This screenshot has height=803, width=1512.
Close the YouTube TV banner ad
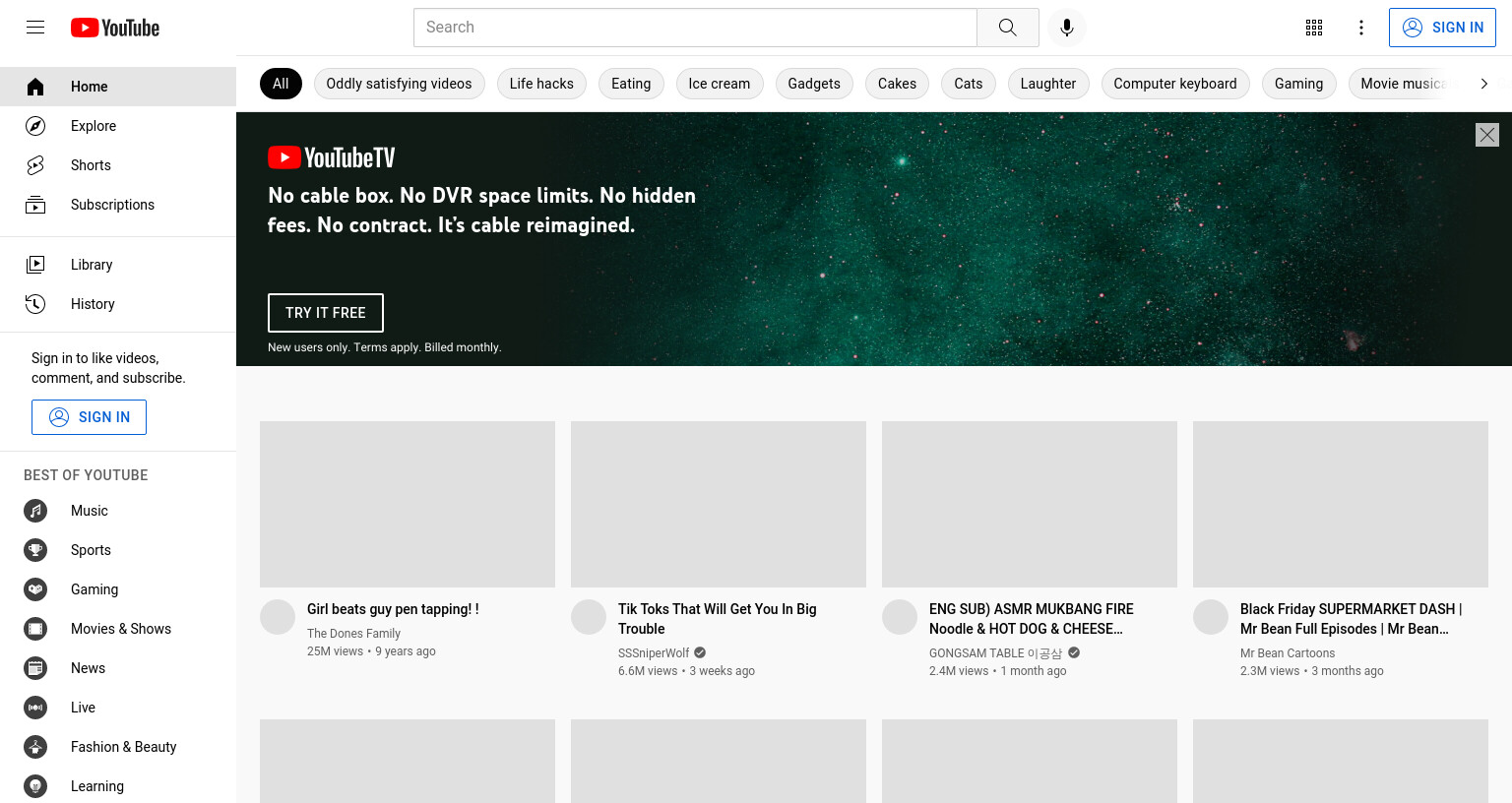[x=1487, y=135]
